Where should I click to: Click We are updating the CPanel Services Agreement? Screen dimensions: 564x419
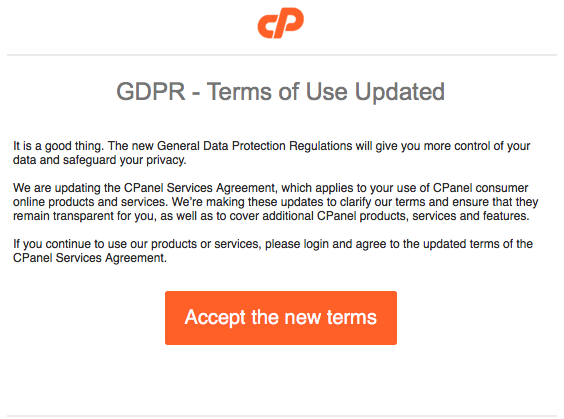pos(146,188)
